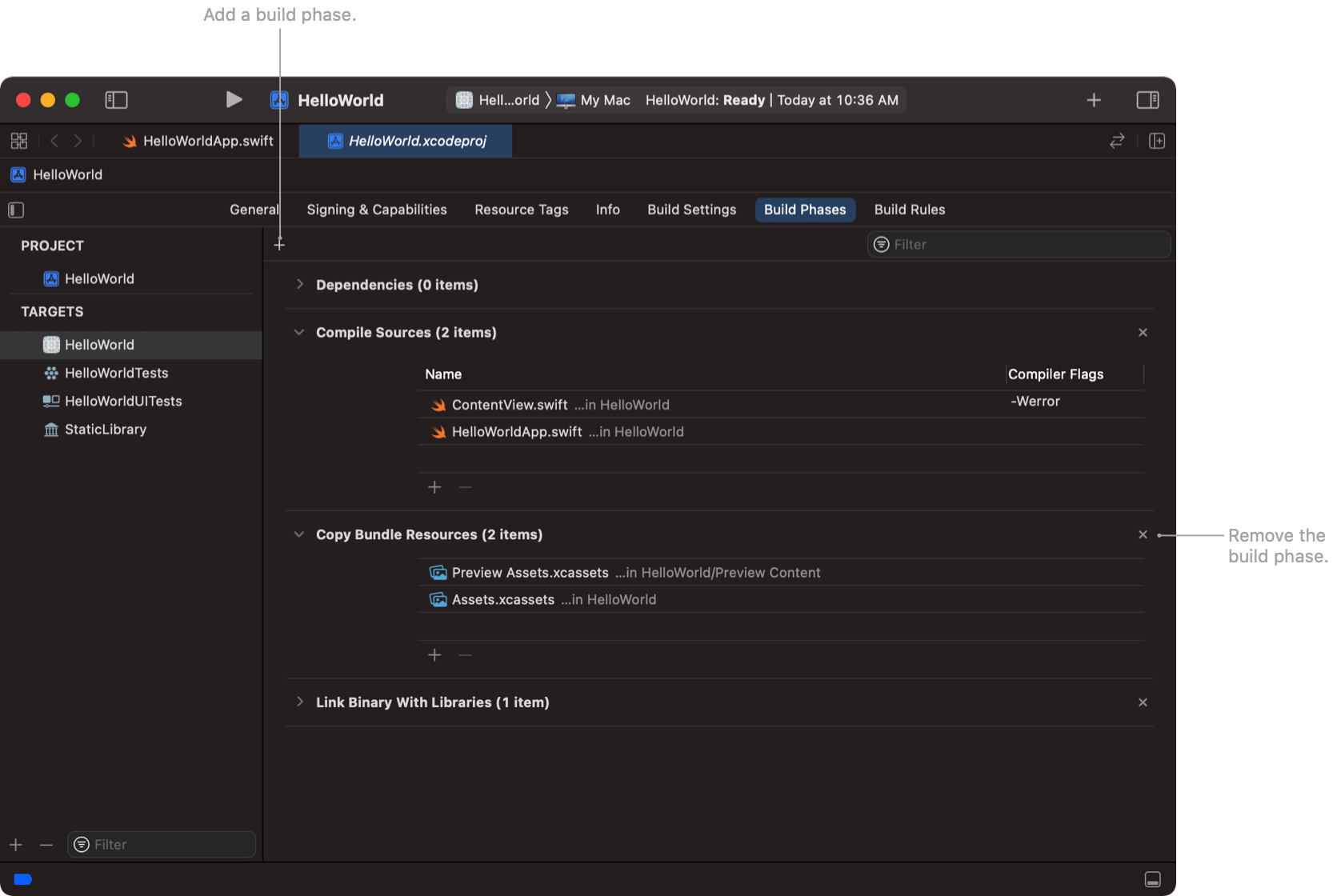Select the HelloWorldApp.swift editor tab
1333x896 pixels.
pyautogui.click(x=198, y=141)
